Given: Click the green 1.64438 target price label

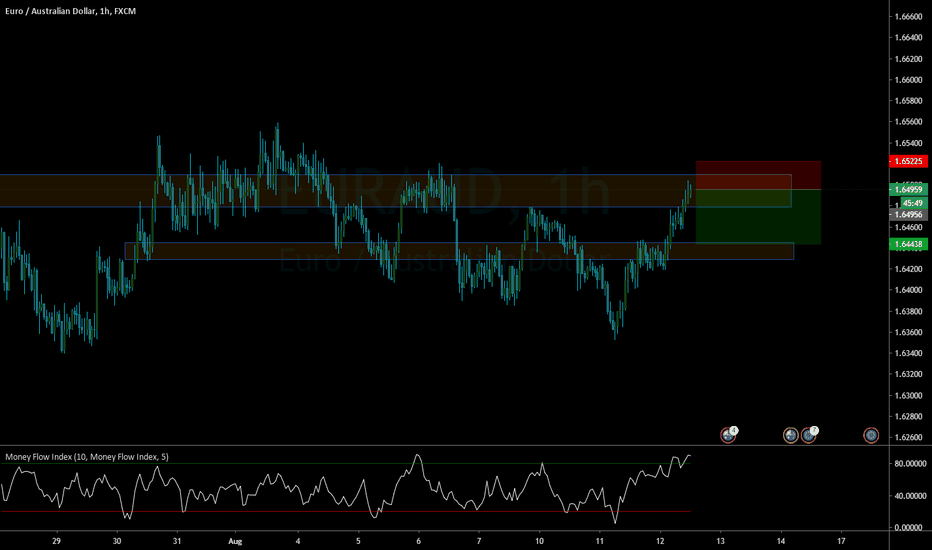Looking at the screenshot, I should 908,244.
